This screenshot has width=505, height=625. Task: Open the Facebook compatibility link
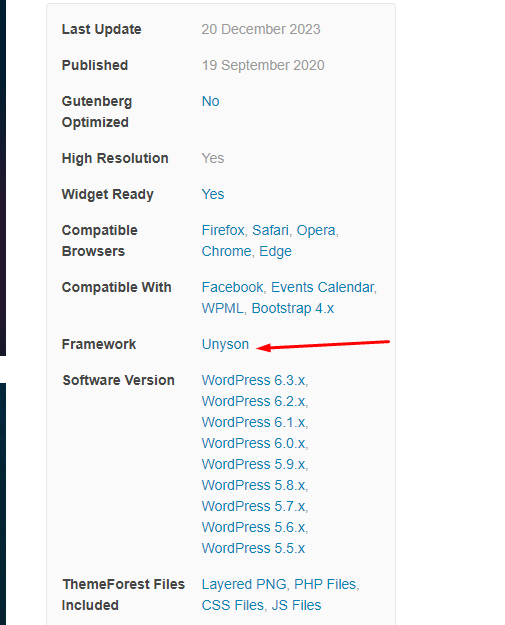click(232, 287)
